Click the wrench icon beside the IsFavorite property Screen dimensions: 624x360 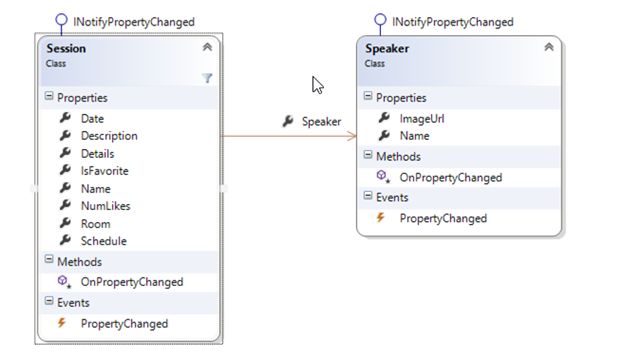(x=65, y=170)
